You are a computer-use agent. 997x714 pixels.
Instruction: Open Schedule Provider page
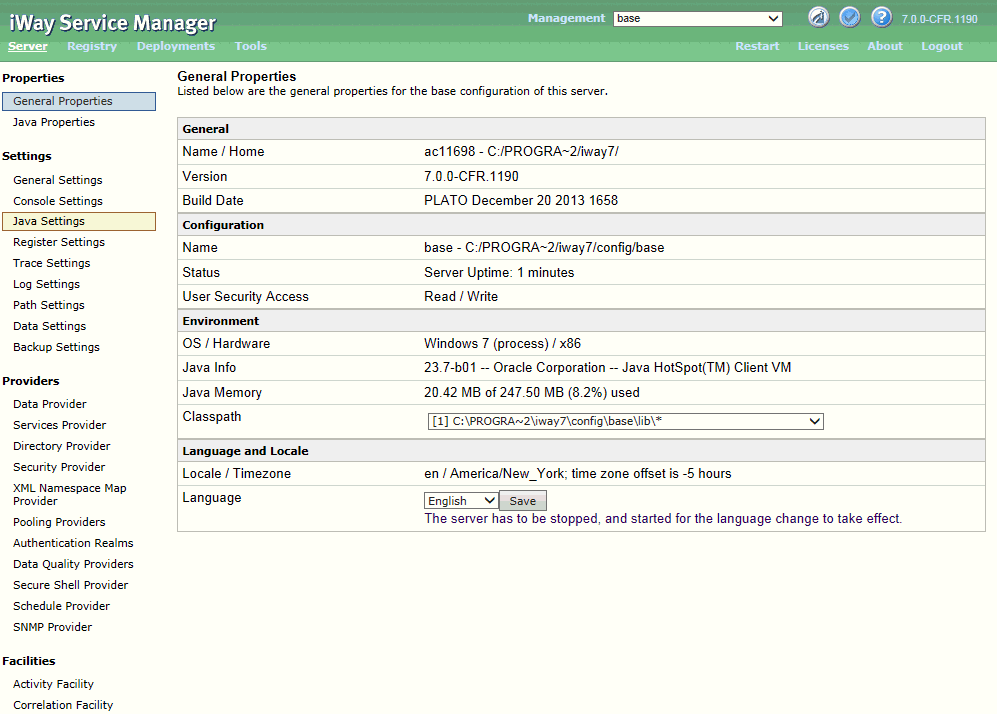[62, 606]
